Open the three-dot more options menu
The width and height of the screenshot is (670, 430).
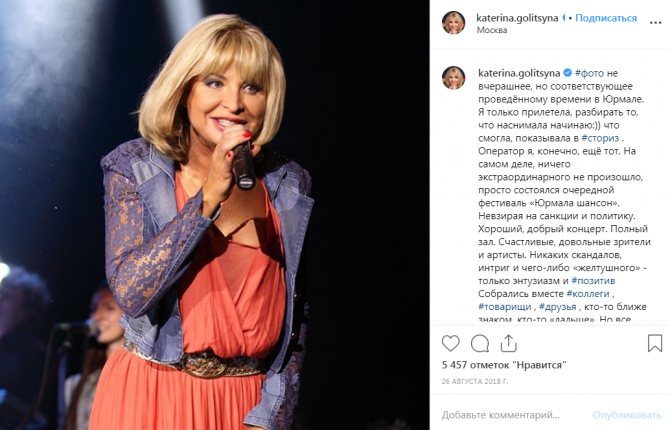point(655,23)
